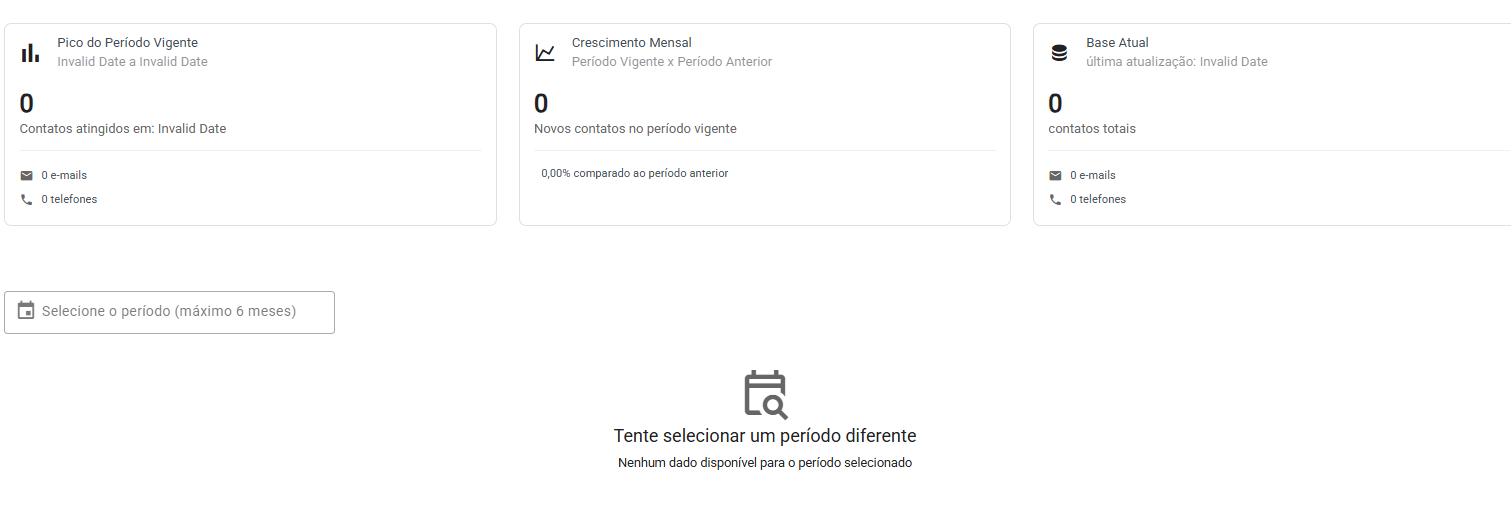Screen dimensions: 1511x514
Task: Click 'Contatos atingidos em: Invalid Date' text
Action: [x=123, y=129]
